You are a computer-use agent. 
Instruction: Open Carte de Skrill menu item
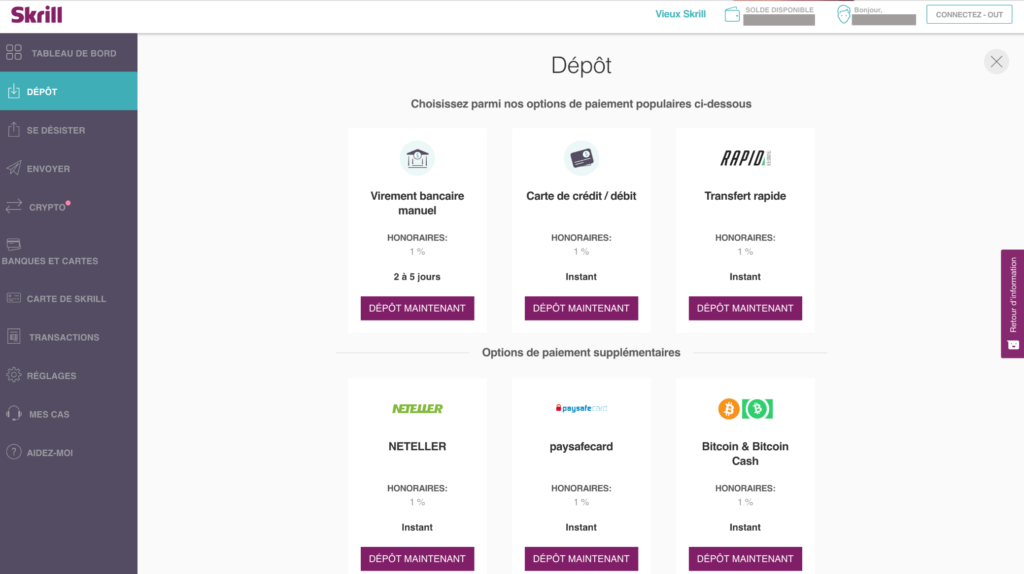pyautogui.click(x=69, y=298)
